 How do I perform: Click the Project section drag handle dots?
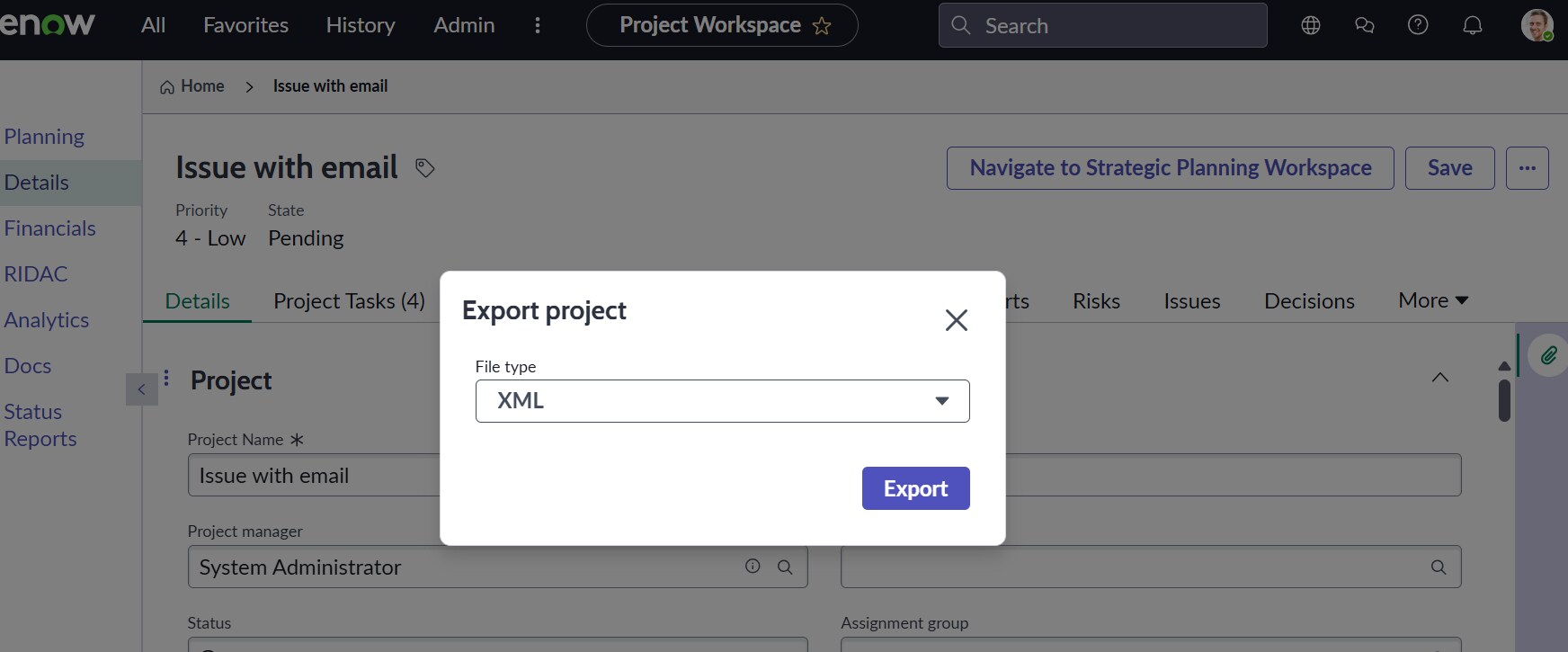[x=166, y=378]
